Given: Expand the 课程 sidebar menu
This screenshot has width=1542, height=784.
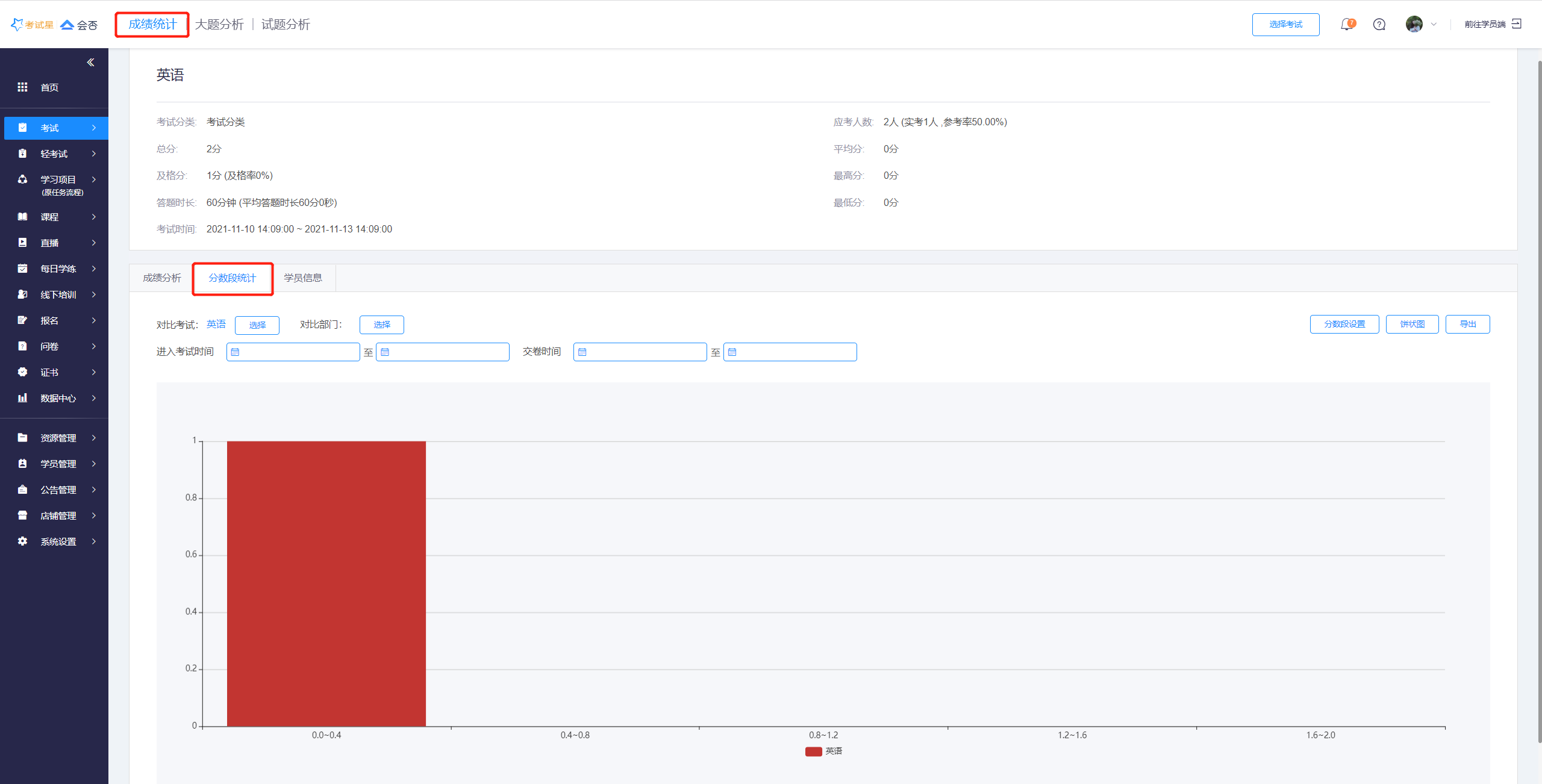Looking at the screenshot, I should point(57,217).
